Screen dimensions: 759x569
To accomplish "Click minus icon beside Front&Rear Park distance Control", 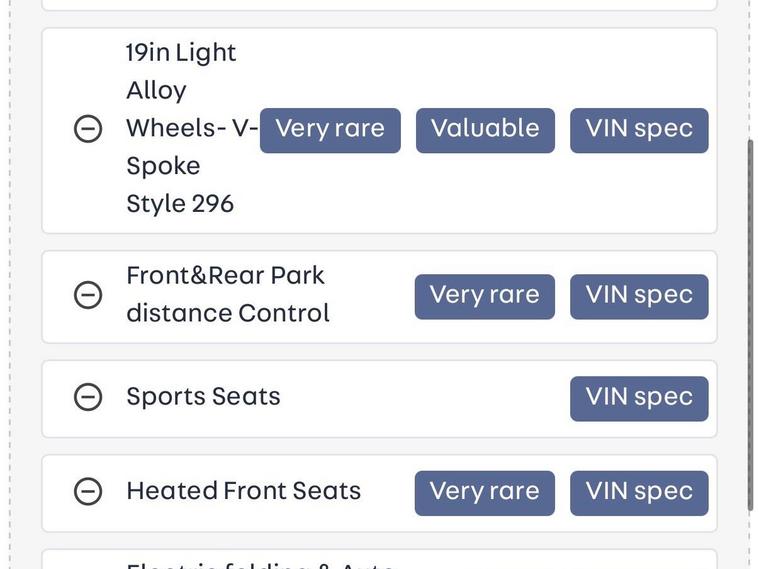I will [88, 295].
